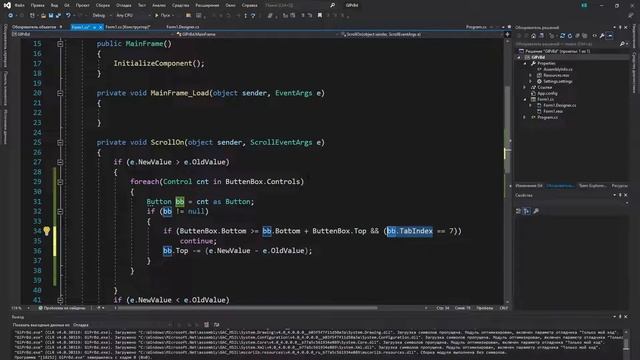Click the Property Pages wrench in Properties panel
Image resolution: width=640 pixels, height=360 pixels.
coord(536,211)
